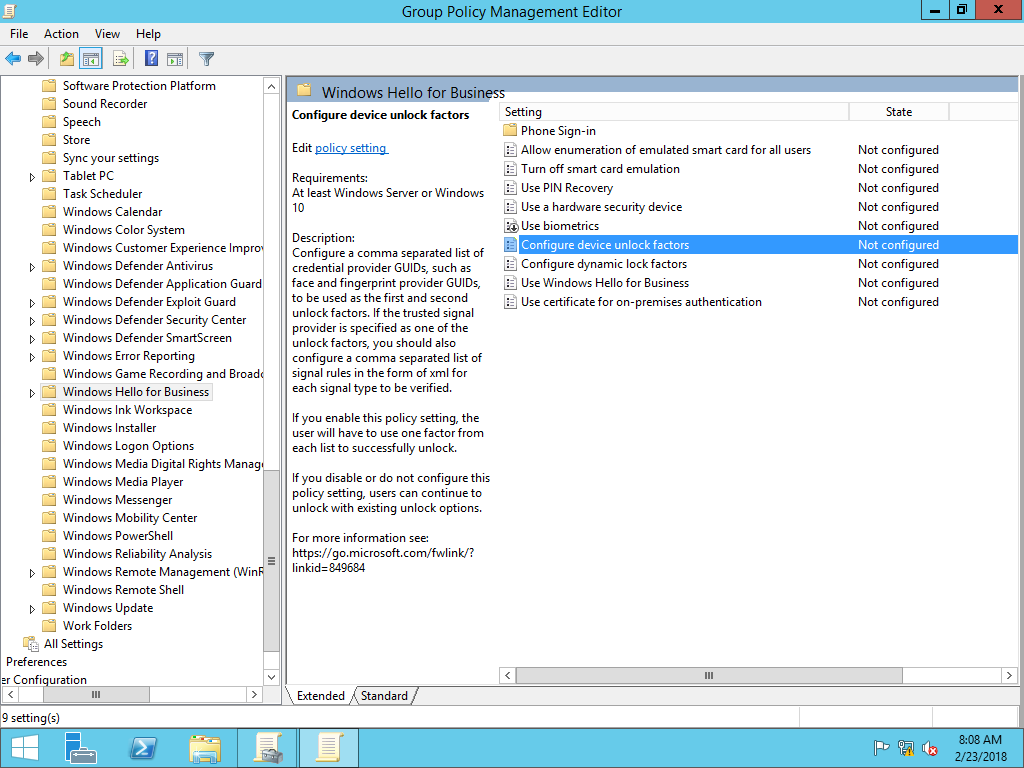Switch to the Group Policy Management taskbar icon
The width and height of the screenshot is (1024, 768).
pyautogui.click(x=268, y=748)
